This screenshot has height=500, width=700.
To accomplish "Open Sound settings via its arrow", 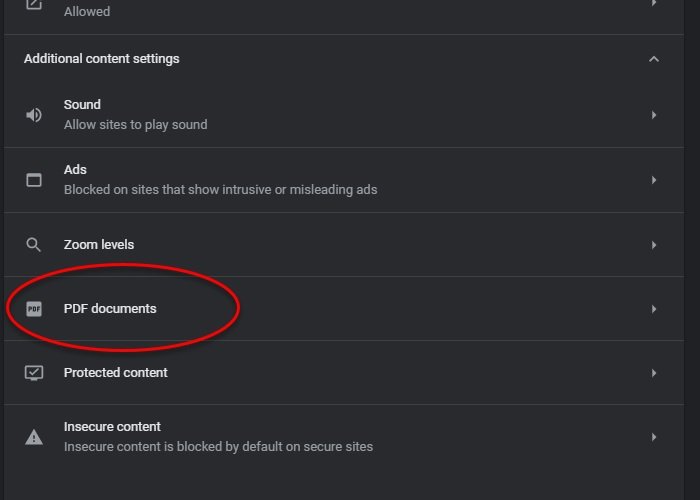I will (x=654, y=115).
